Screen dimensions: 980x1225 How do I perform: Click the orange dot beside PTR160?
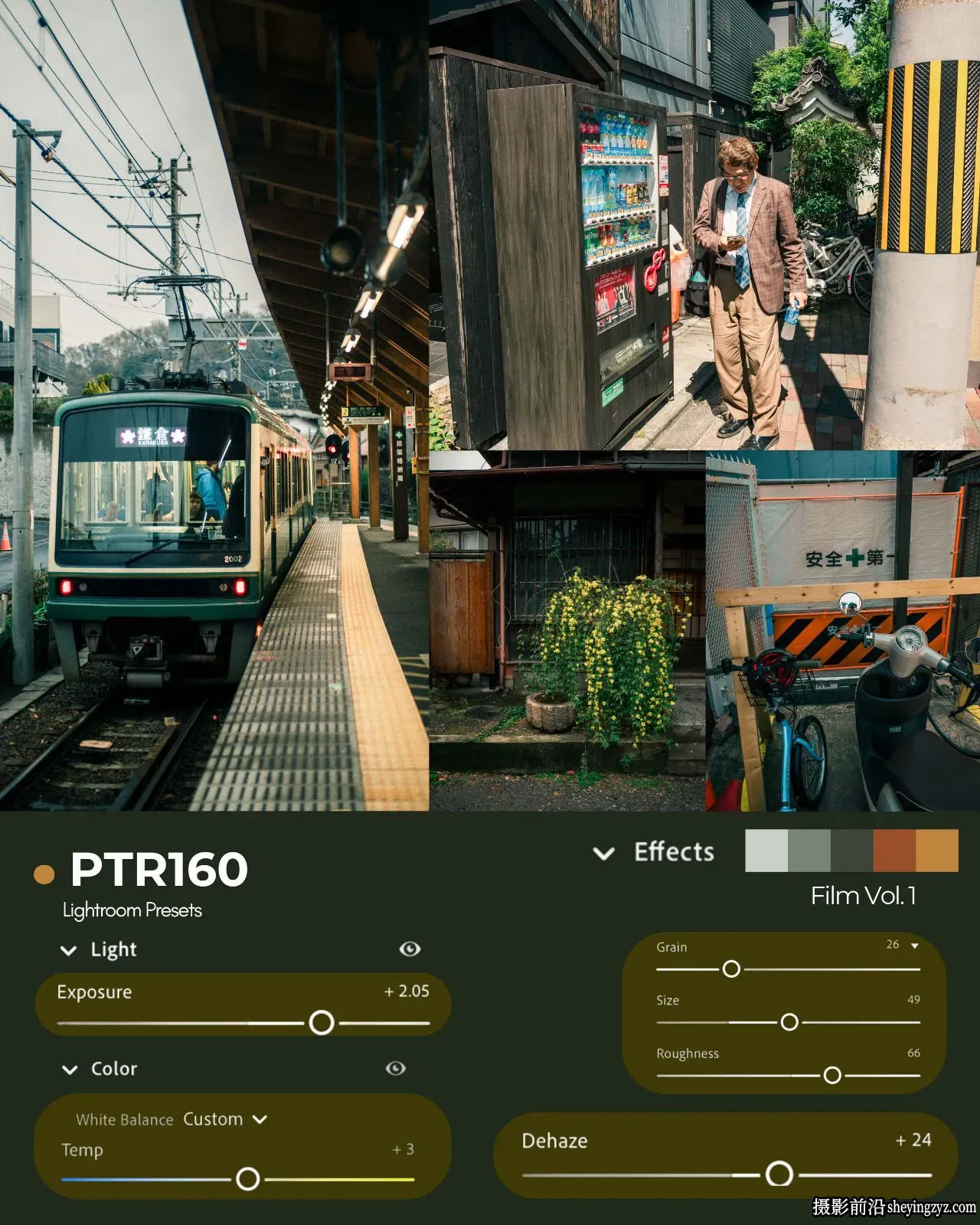pyautogui.click(x=44, y=874)
